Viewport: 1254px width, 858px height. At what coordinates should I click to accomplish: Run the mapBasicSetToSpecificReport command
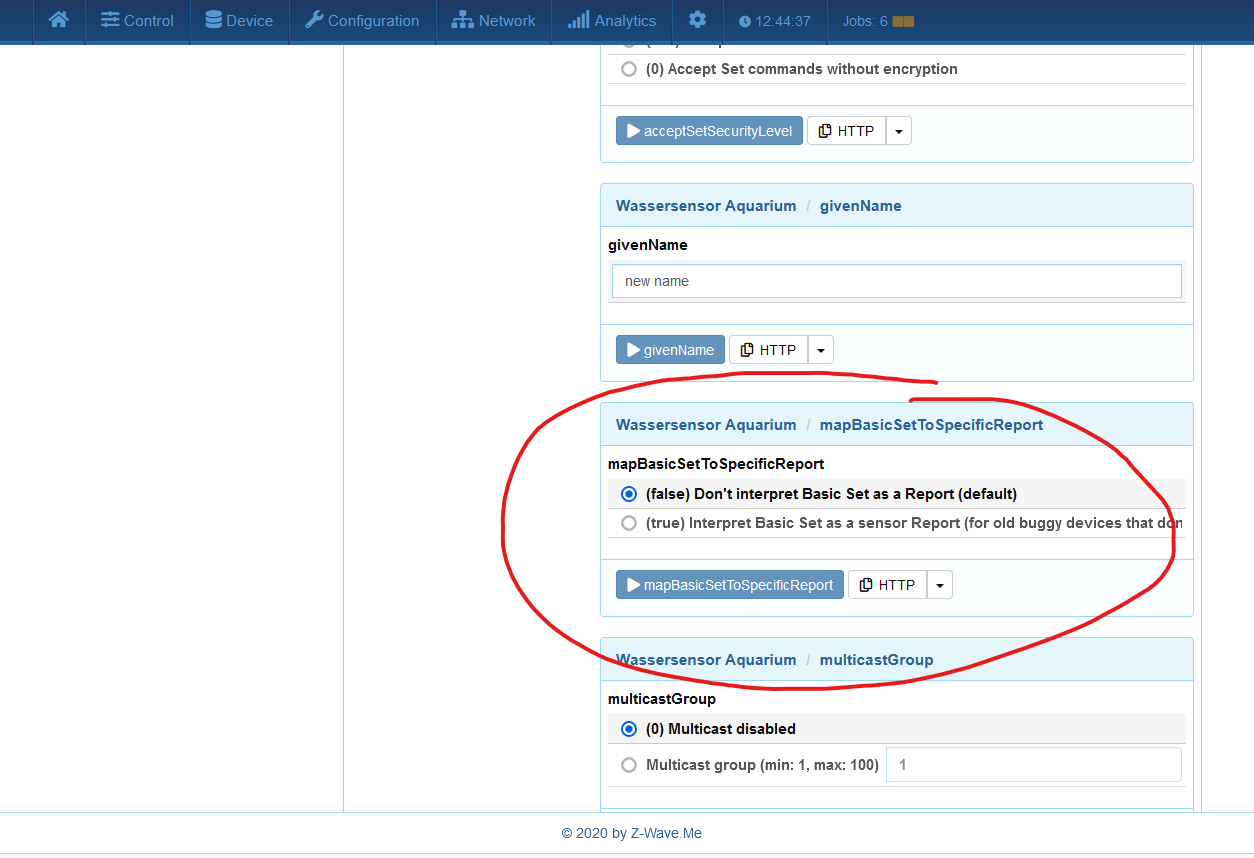click(x=729, y=585)
